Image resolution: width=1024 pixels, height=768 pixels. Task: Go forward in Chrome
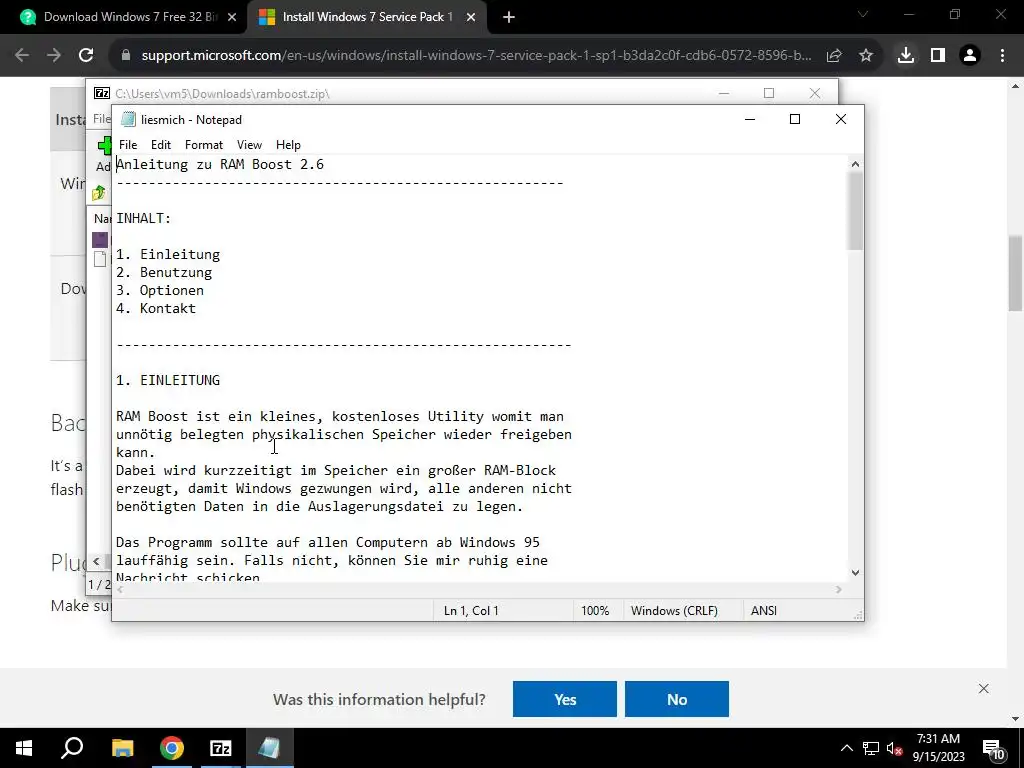[54, 56]
